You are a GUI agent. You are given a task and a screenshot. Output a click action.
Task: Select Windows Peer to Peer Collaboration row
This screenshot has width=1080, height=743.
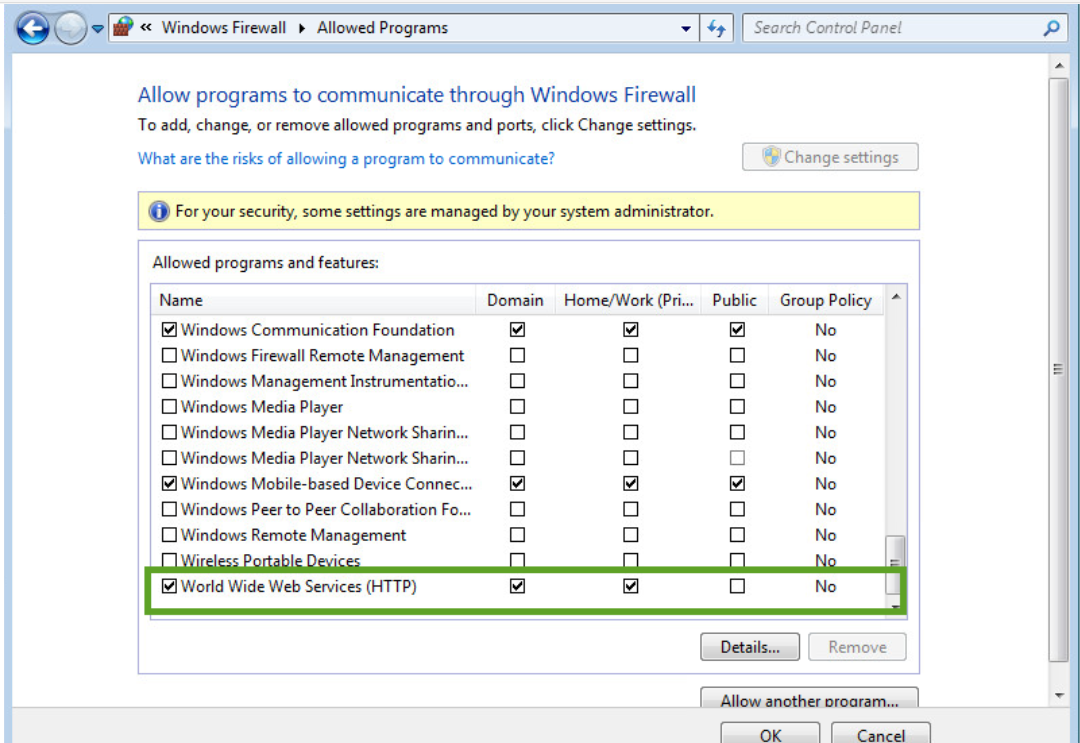518,510
